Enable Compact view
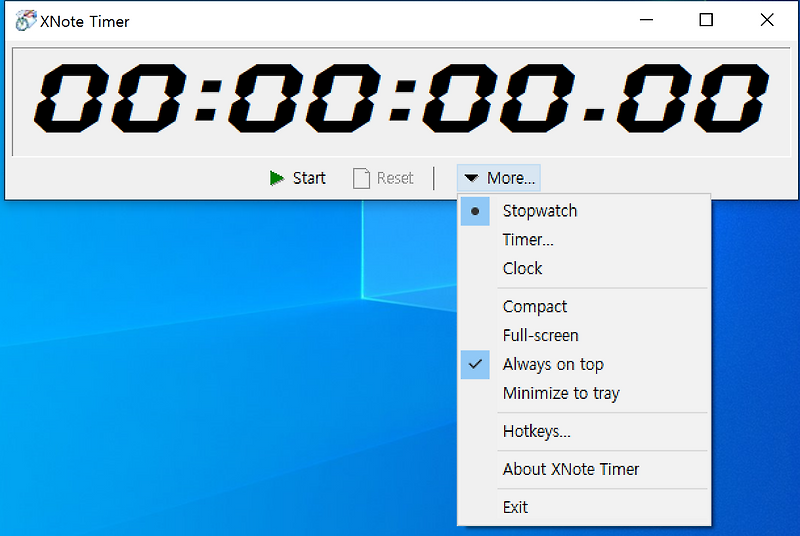Image resolution: width=800 pixels, height=536 pixels. [584, 307]
